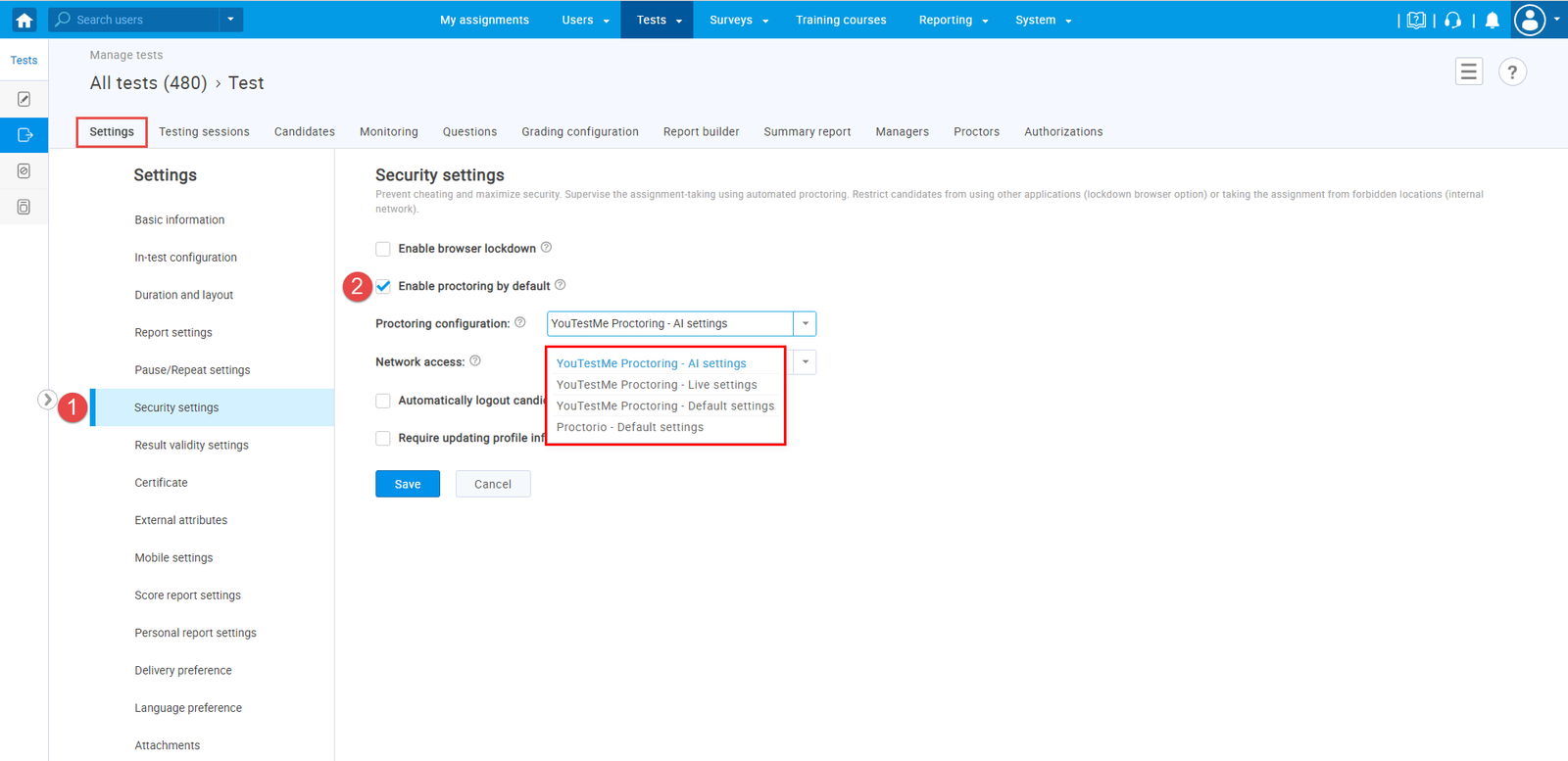1568x761 pixels.
Task: Click the home icon in top bar
Action: click(24, 20)
